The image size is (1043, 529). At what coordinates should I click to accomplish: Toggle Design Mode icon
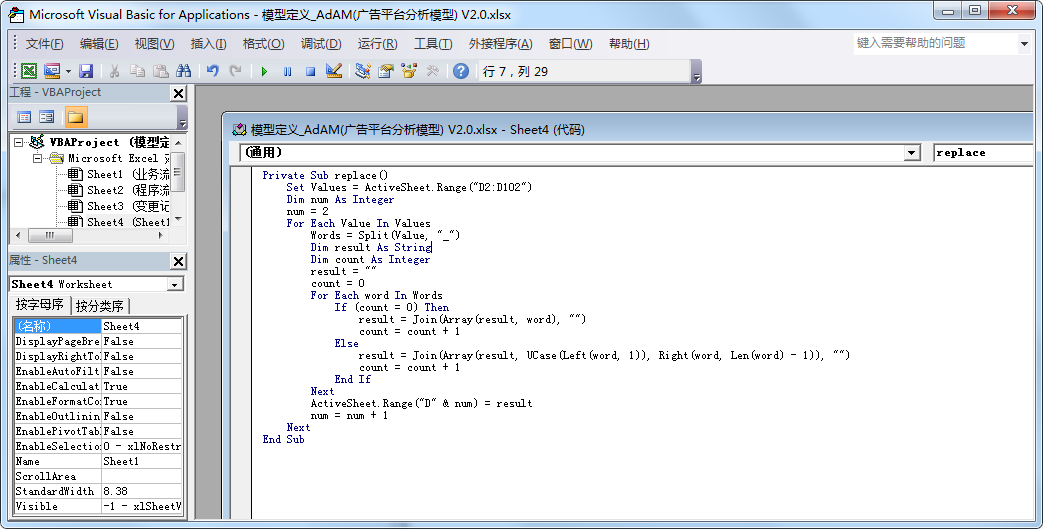333,71
